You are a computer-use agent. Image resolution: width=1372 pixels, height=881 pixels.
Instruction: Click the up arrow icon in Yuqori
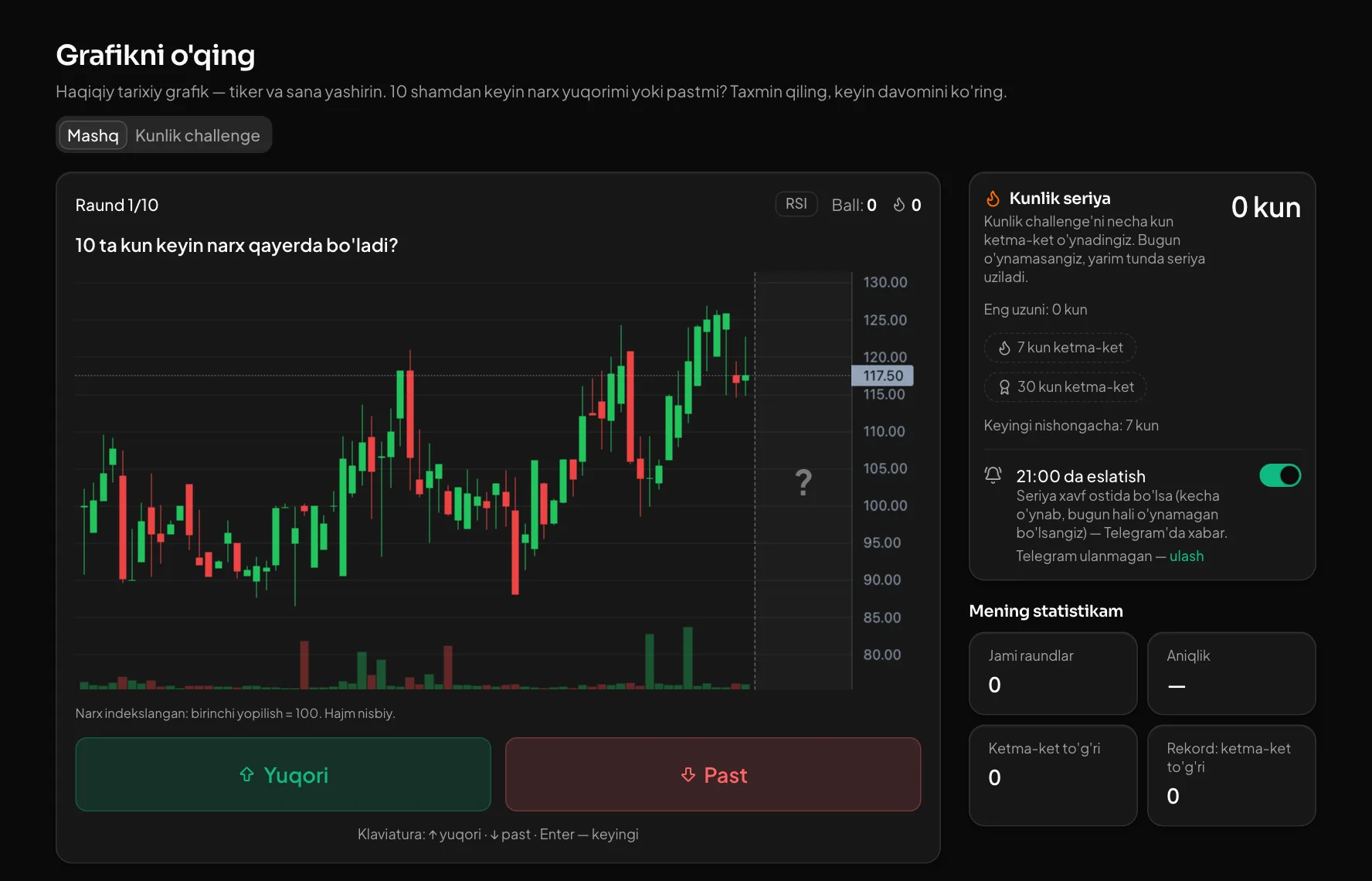click(247, 774)
